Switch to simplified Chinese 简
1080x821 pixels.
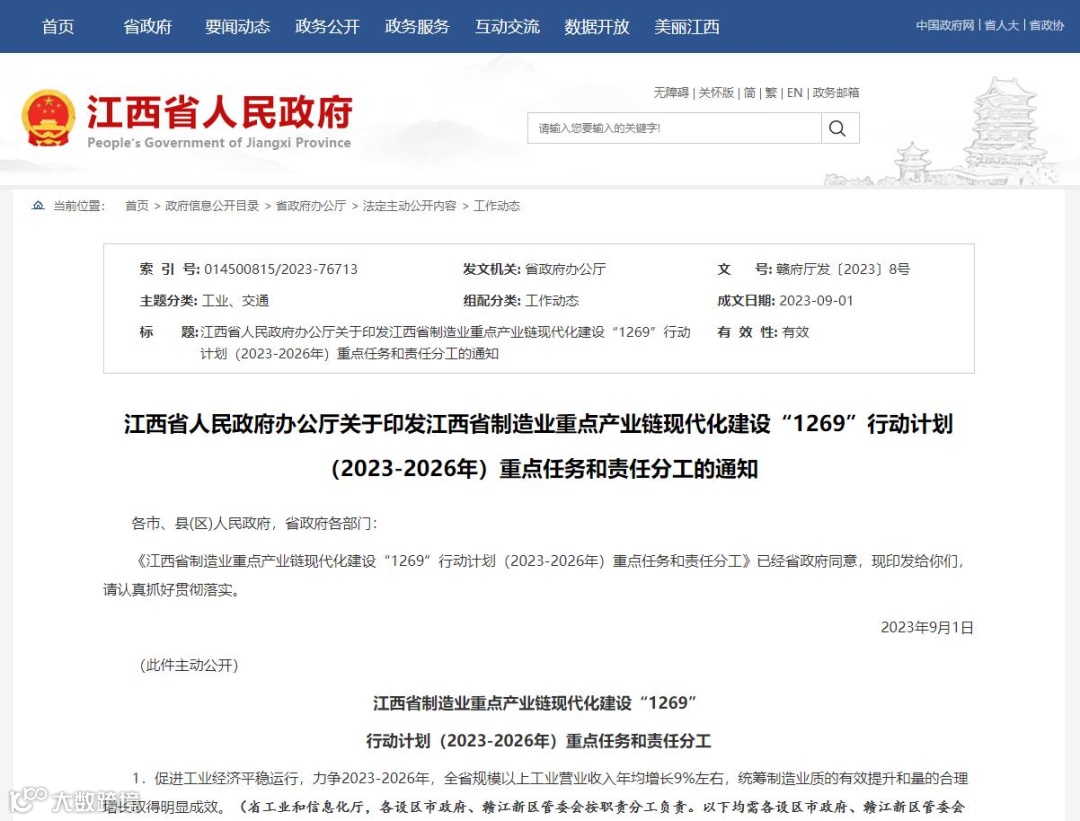tap(749, 92)
